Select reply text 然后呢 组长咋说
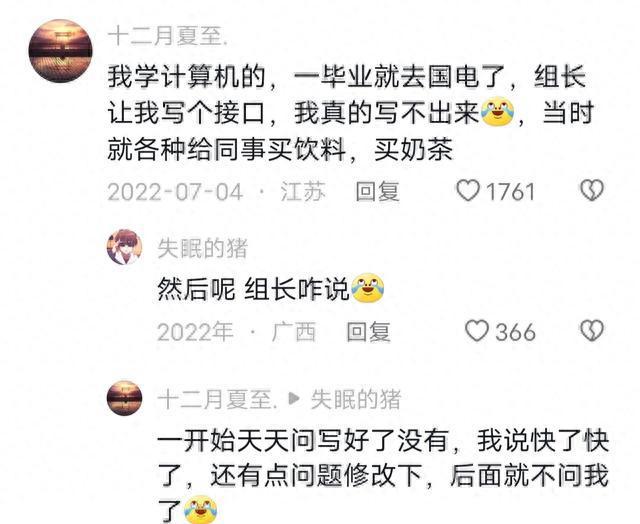 click(x=253, y=289)
